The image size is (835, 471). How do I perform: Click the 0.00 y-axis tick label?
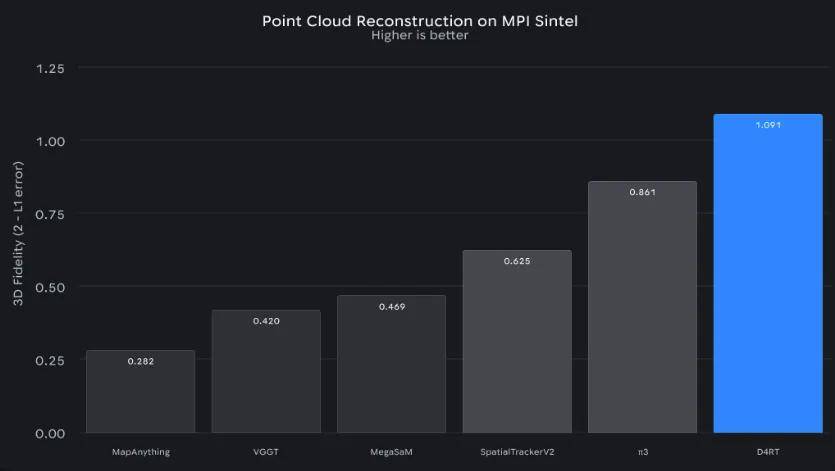(x=50, y=433)
